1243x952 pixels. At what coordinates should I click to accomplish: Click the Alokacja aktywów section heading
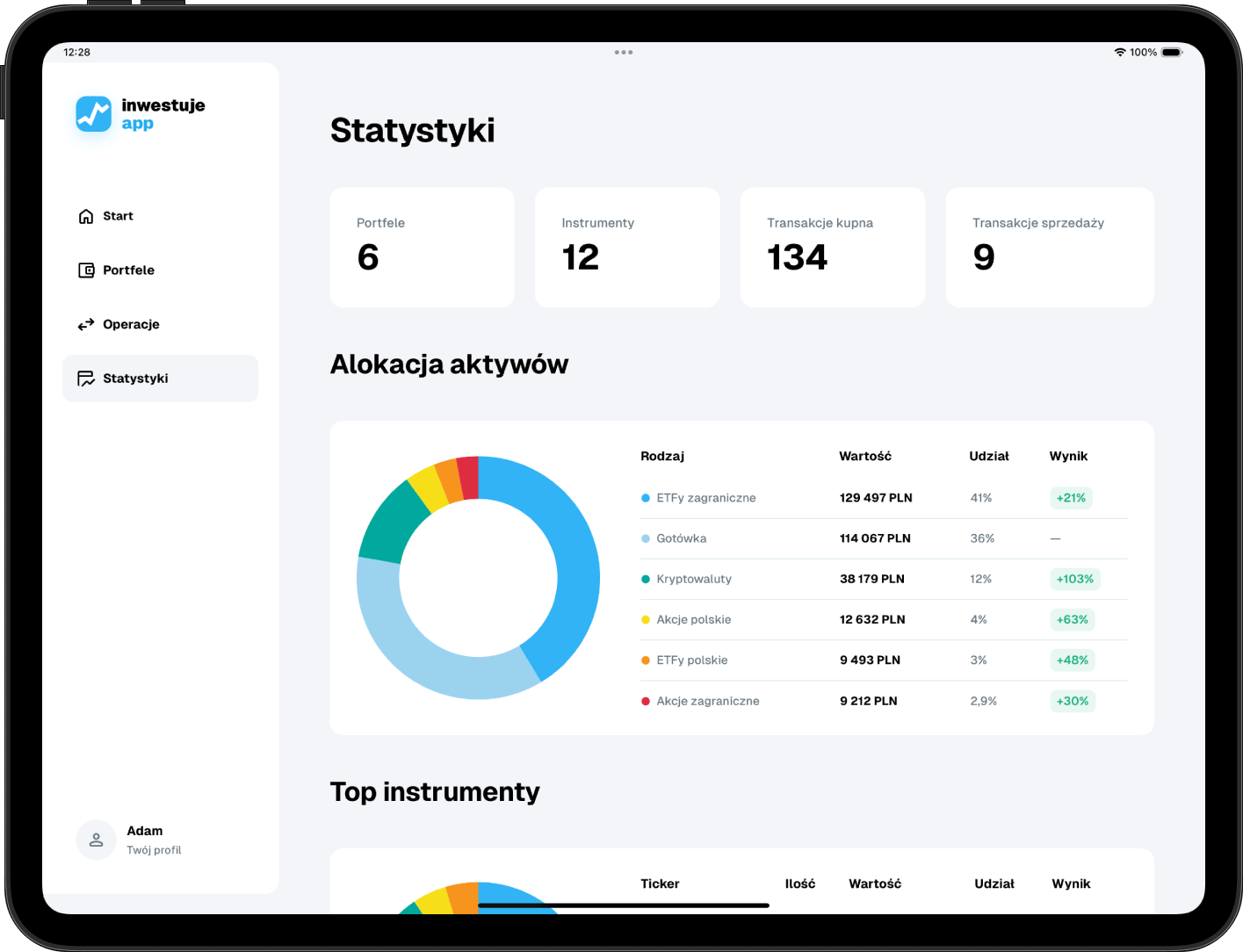tap(450, 364)
